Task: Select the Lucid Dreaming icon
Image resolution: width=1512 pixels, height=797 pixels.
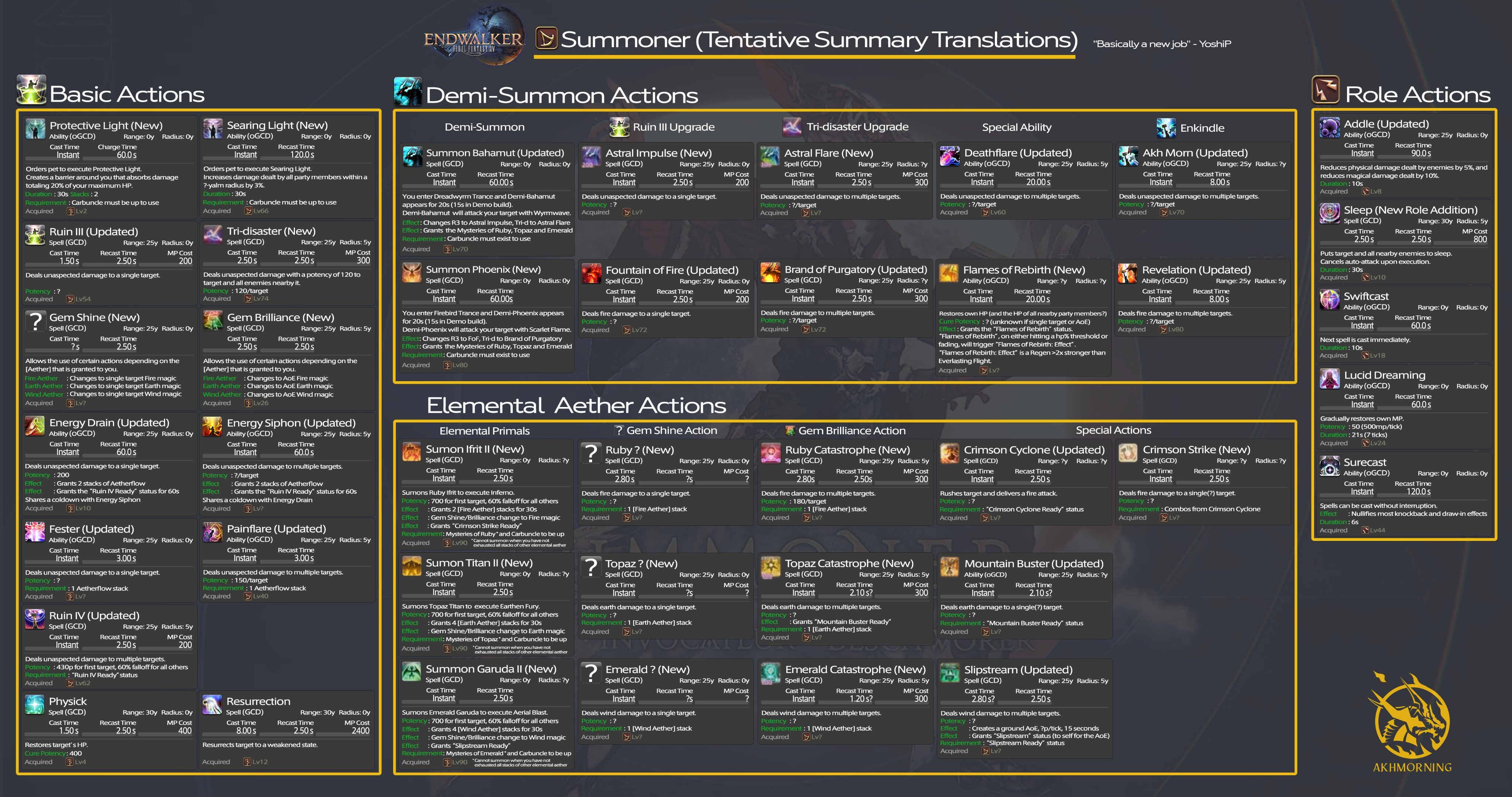Action: tap(1329, 379)
